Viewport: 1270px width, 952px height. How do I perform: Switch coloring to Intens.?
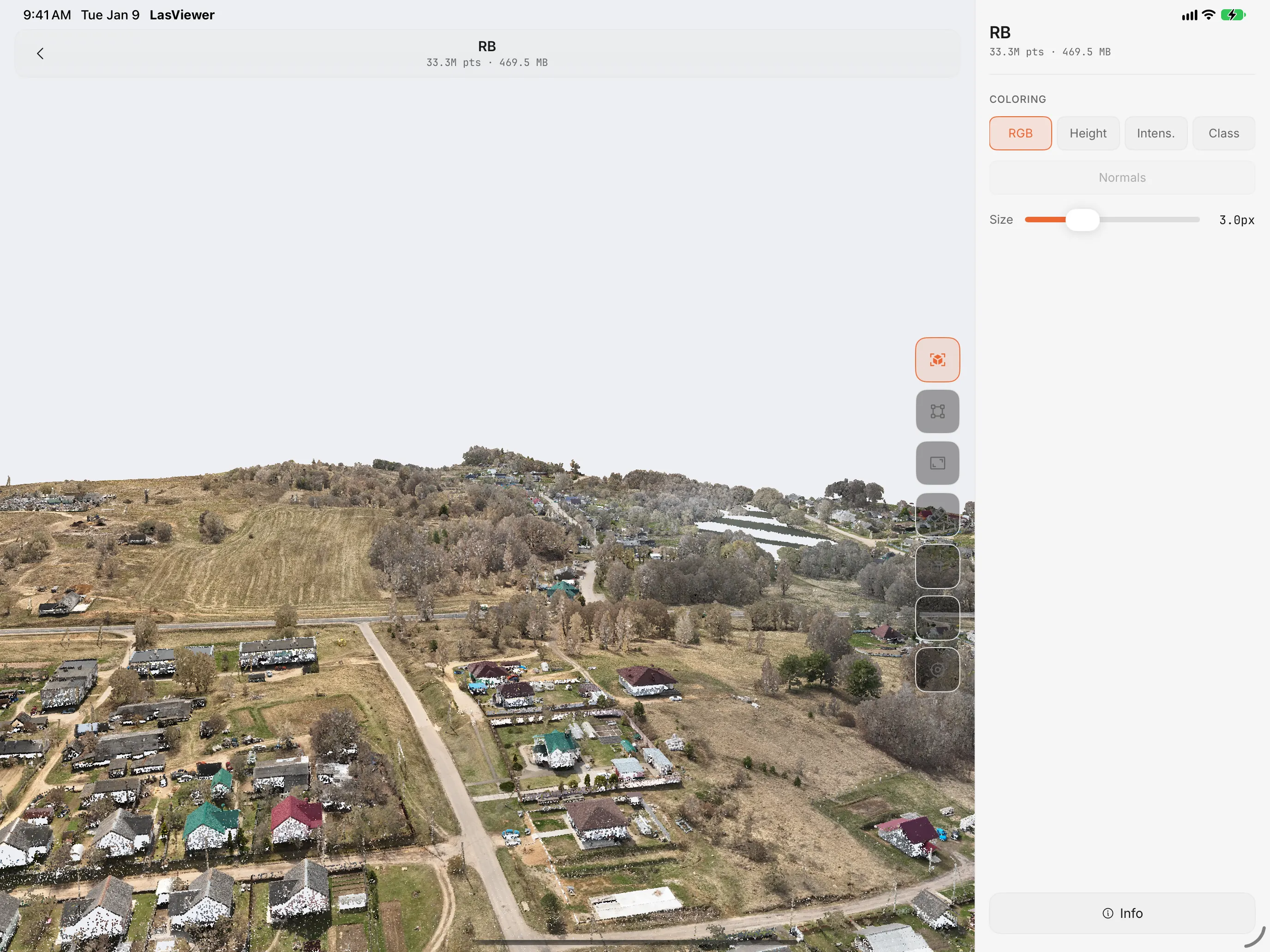pos(1156,133)
